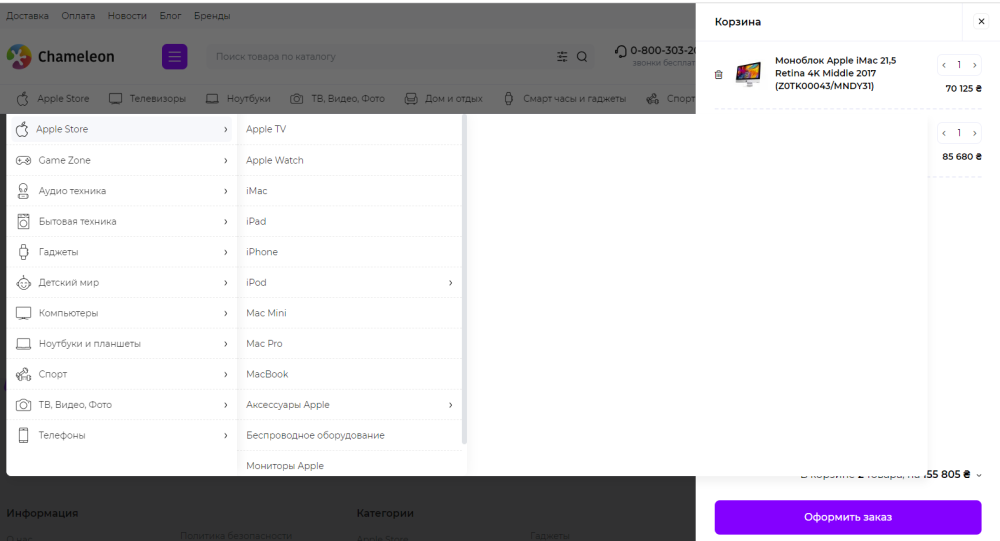Expand Аудио техника submenu chevron
Viewport: 1000px width, 541px height.
point(226,191)
